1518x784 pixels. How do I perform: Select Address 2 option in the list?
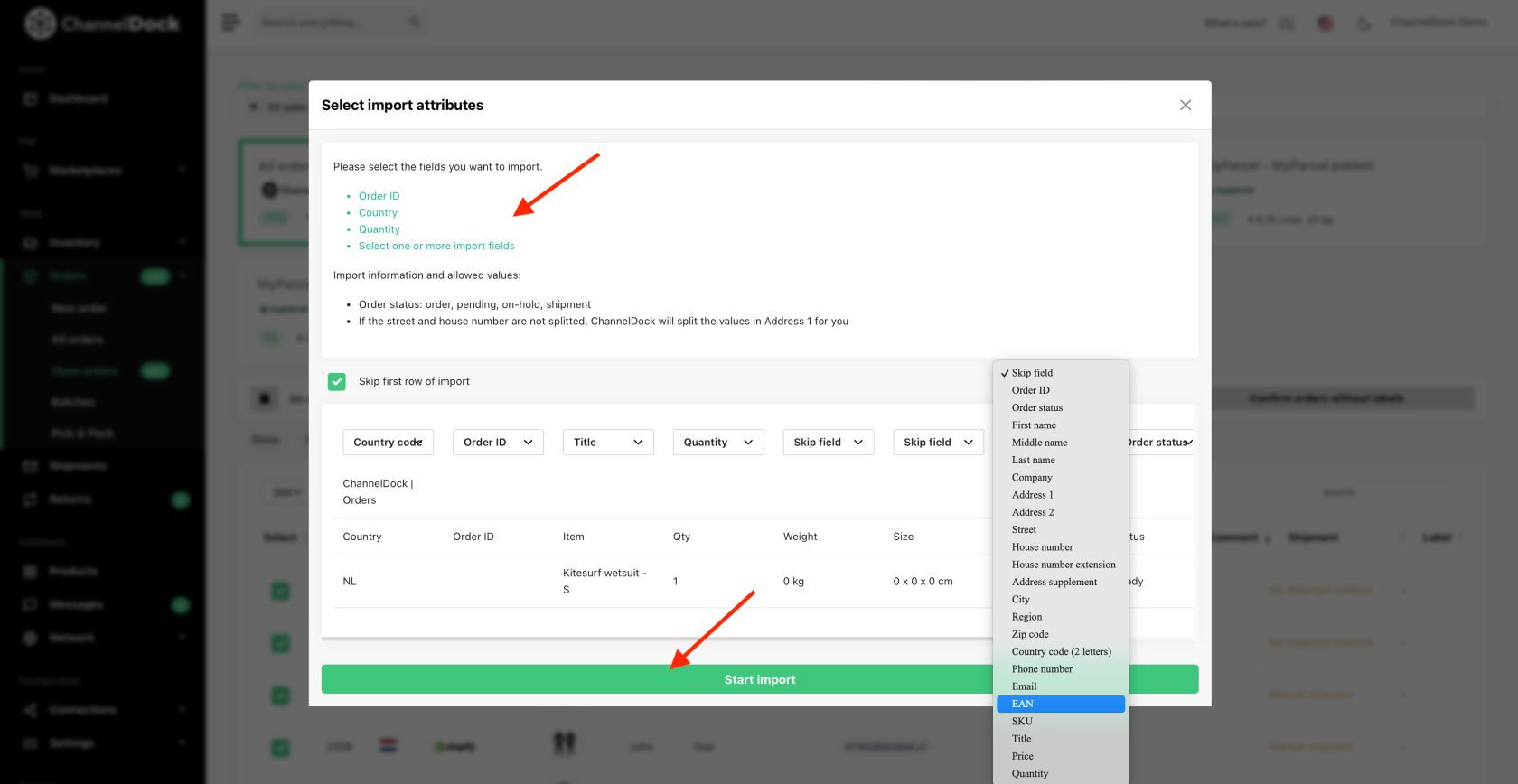click(1061, 513)
